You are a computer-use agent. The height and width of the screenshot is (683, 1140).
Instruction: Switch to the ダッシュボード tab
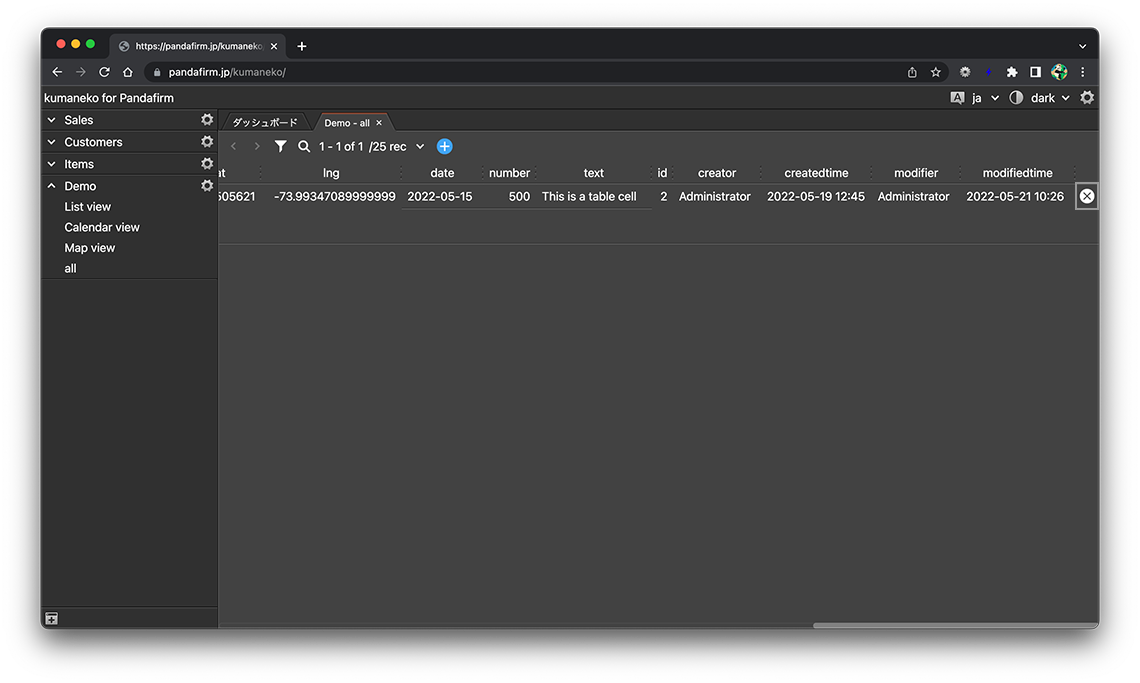pyautogui.click(x=265, y=123)
